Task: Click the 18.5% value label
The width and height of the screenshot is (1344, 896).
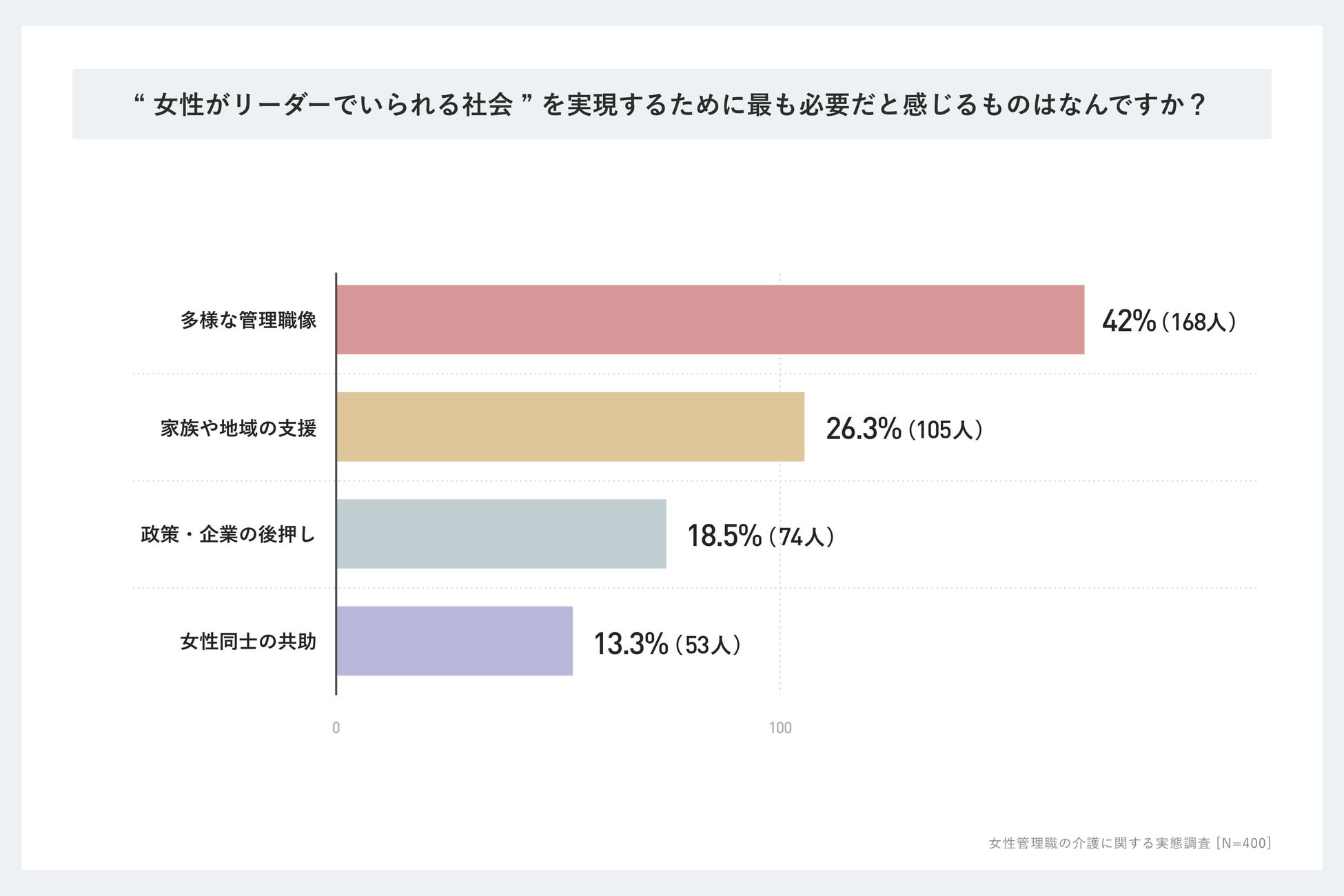Action: click(x=724, y=536)
